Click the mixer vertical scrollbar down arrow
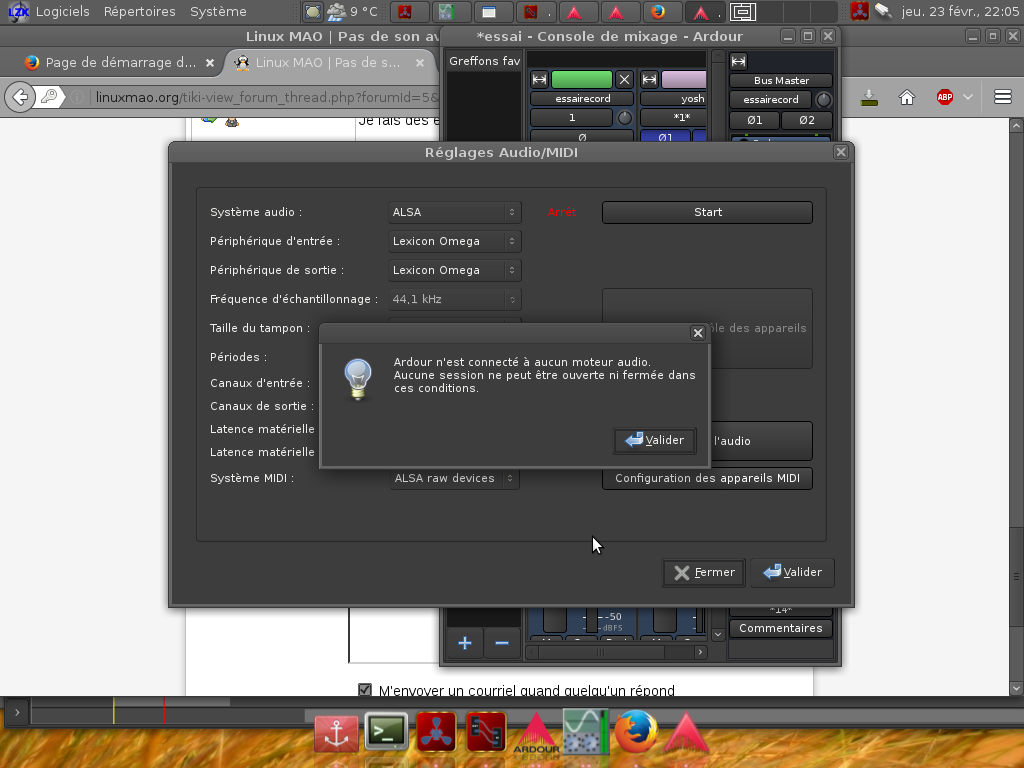 (718, 634)
